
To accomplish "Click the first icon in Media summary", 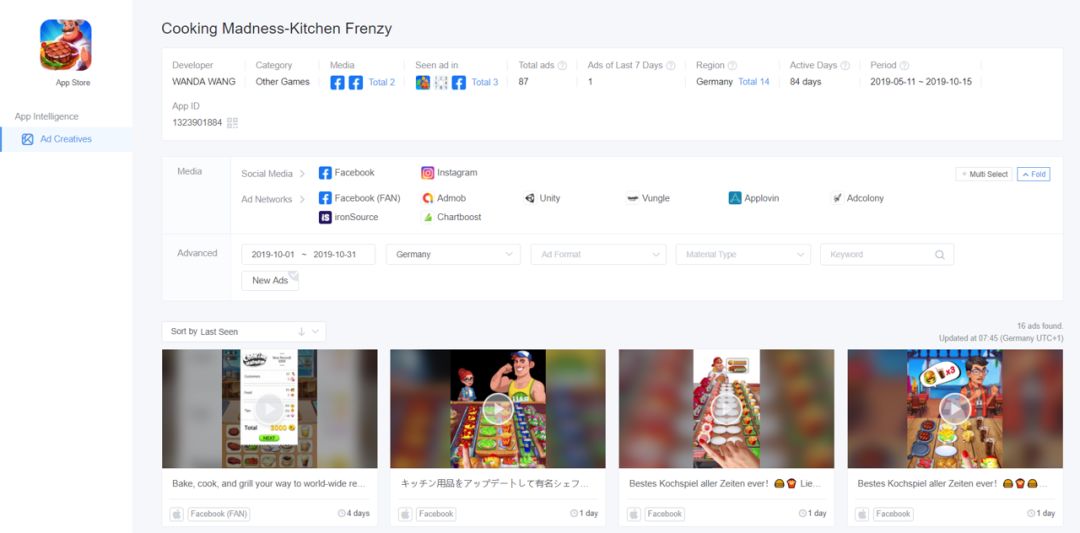I will (x=338, y=83).
